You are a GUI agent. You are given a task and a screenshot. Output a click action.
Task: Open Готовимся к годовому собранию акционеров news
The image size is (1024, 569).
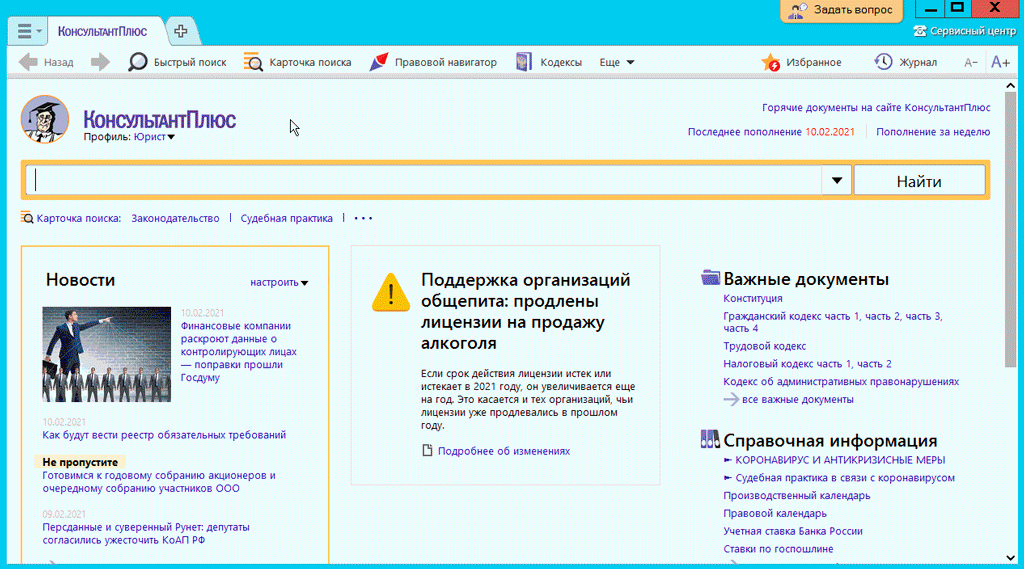click(159, 481)
